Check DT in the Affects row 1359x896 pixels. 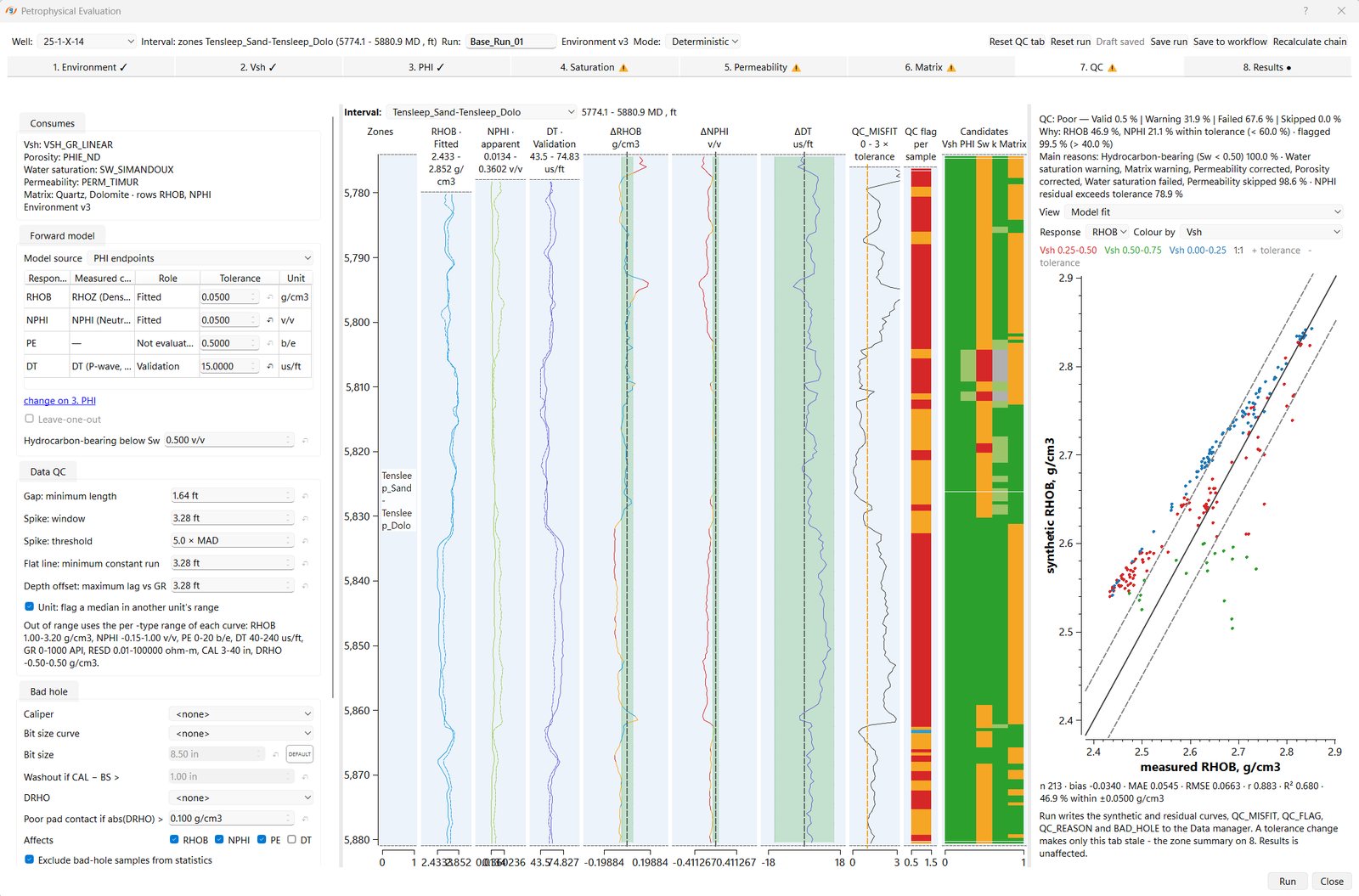coord(292,839)
